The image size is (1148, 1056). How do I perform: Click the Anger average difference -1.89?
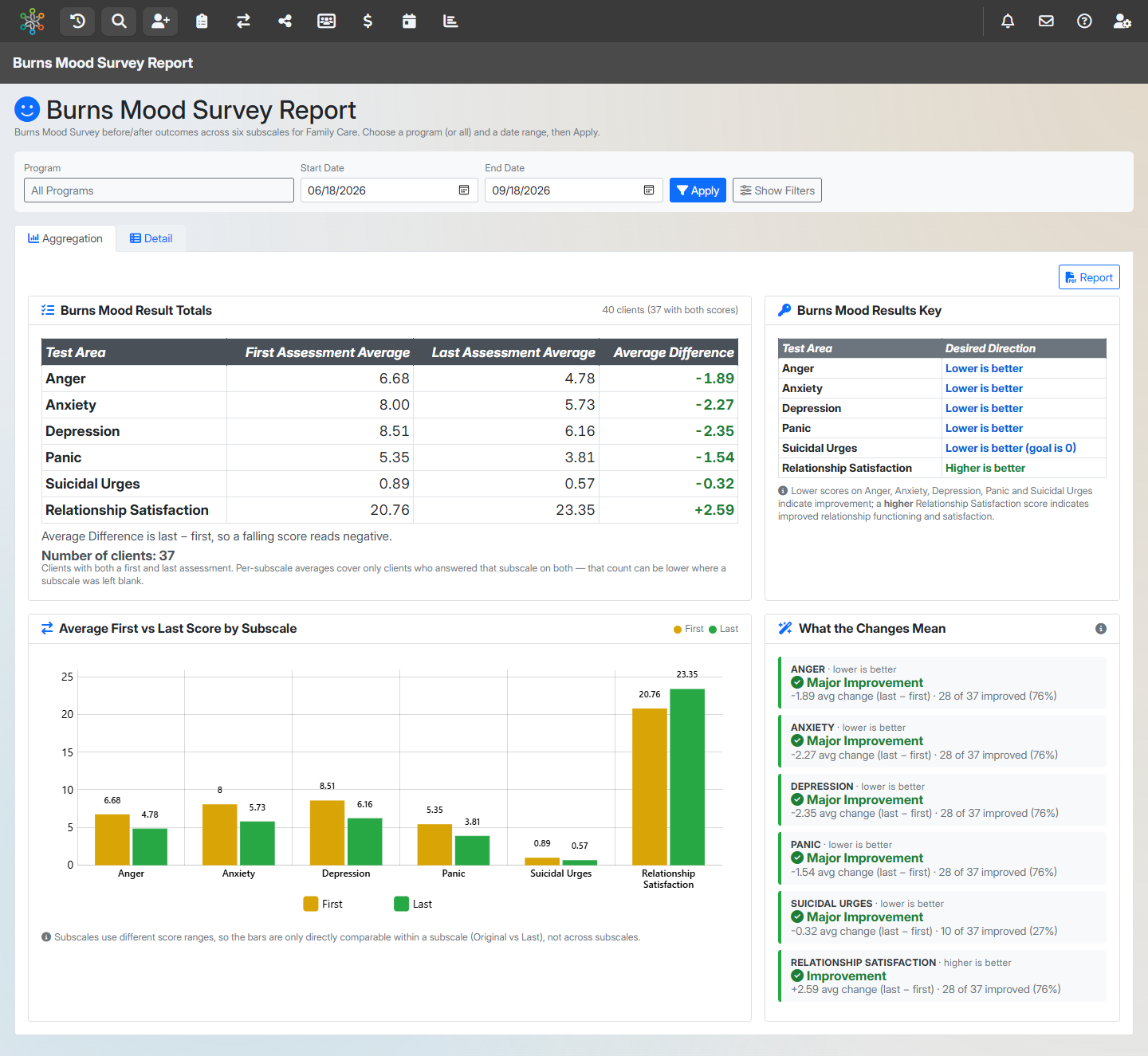click(x=714, y=379)
